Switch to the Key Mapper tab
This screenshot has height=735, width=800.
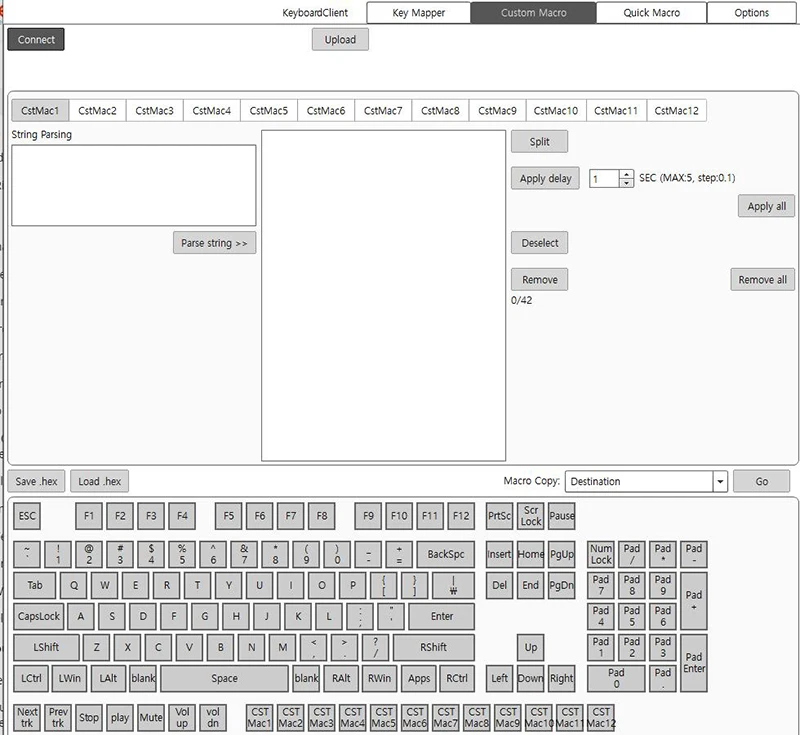418,13
